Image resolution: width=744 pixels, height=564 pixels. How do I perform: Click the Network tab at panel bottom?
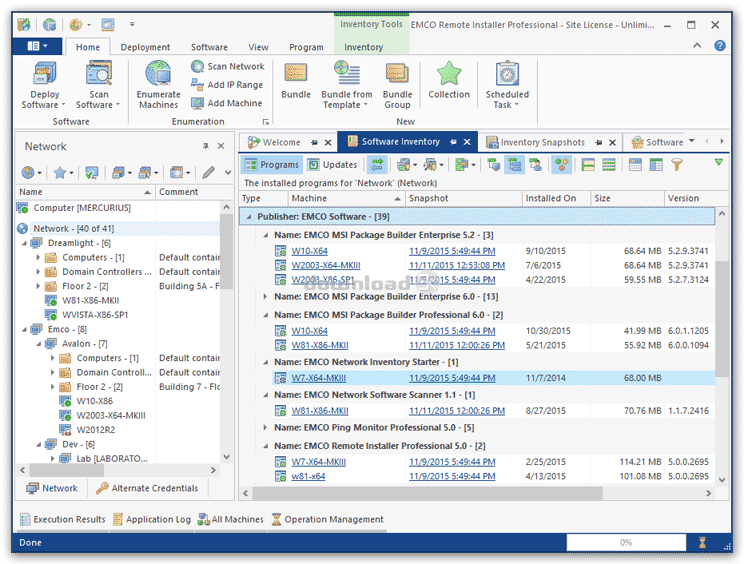[52, 488]
